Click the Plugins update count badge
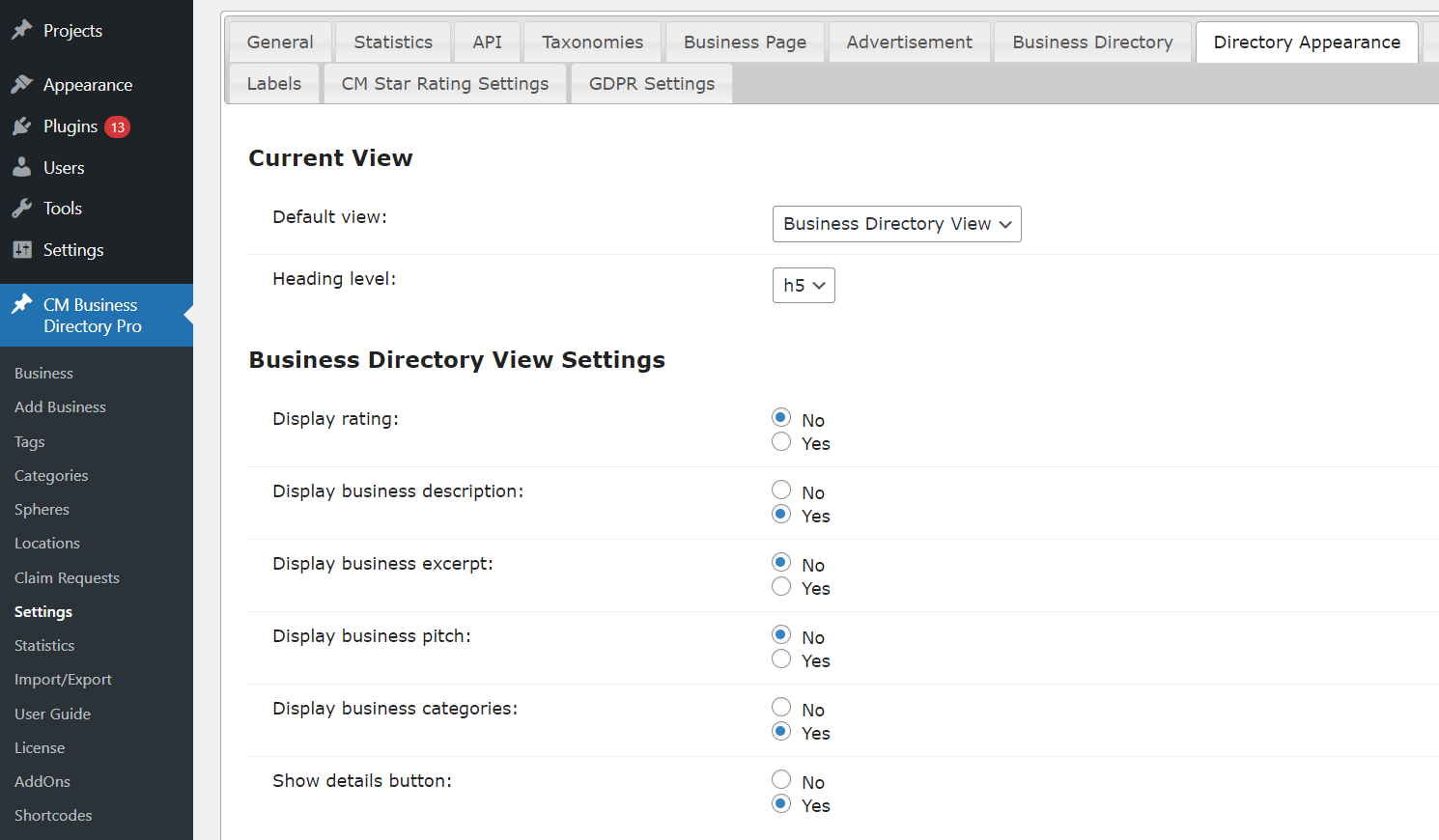 [x=117, y=127]
